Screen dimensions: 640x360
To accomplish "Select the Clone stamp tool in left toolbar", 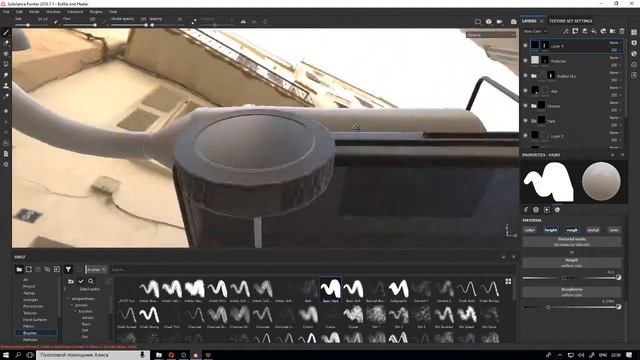I will (6, 86).
